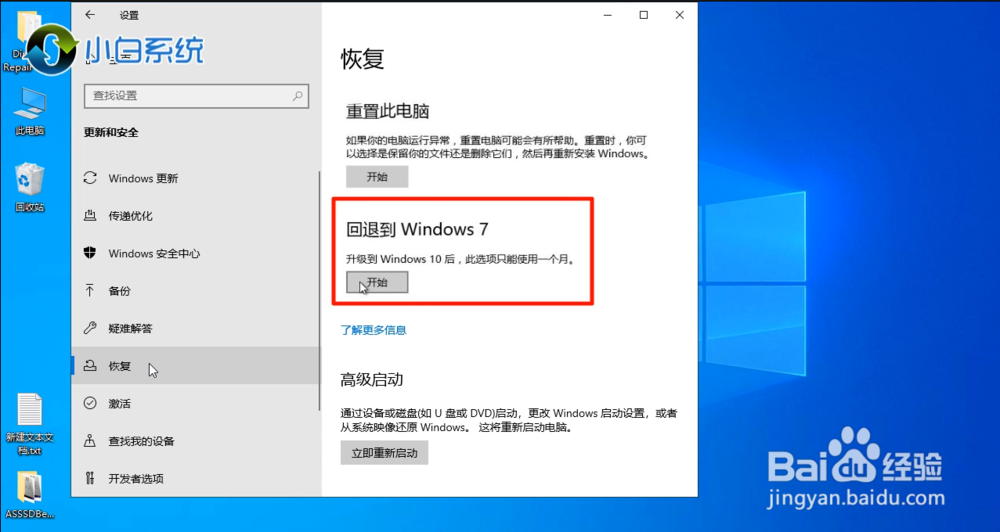The width and height of the screenshot is (1000, 532).
Task: Select the ASSSDBe... folder on desktop
Action: [x=29, y=494]
